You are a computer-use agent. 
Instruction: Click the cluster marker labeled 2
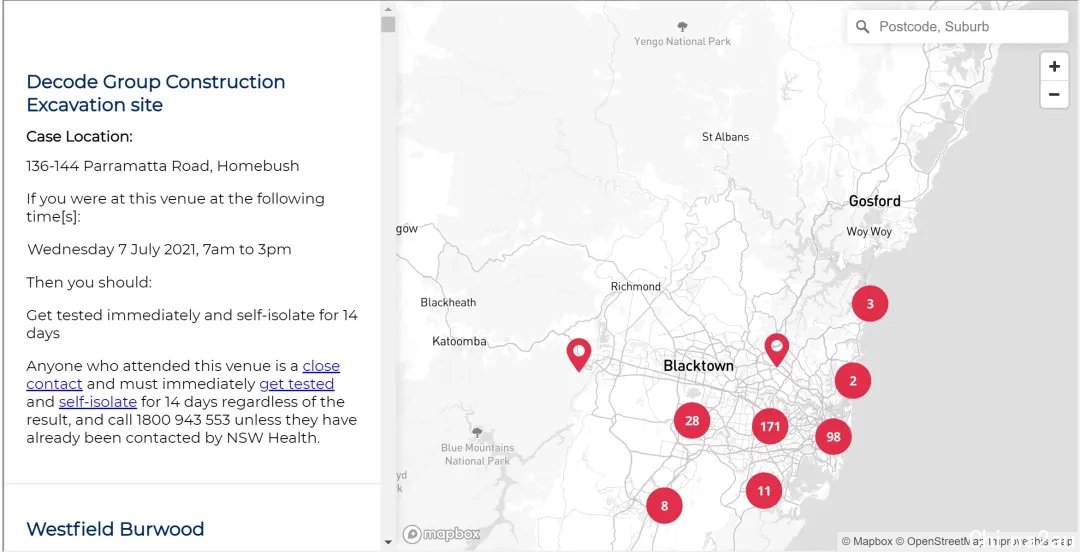coord(853,380)
